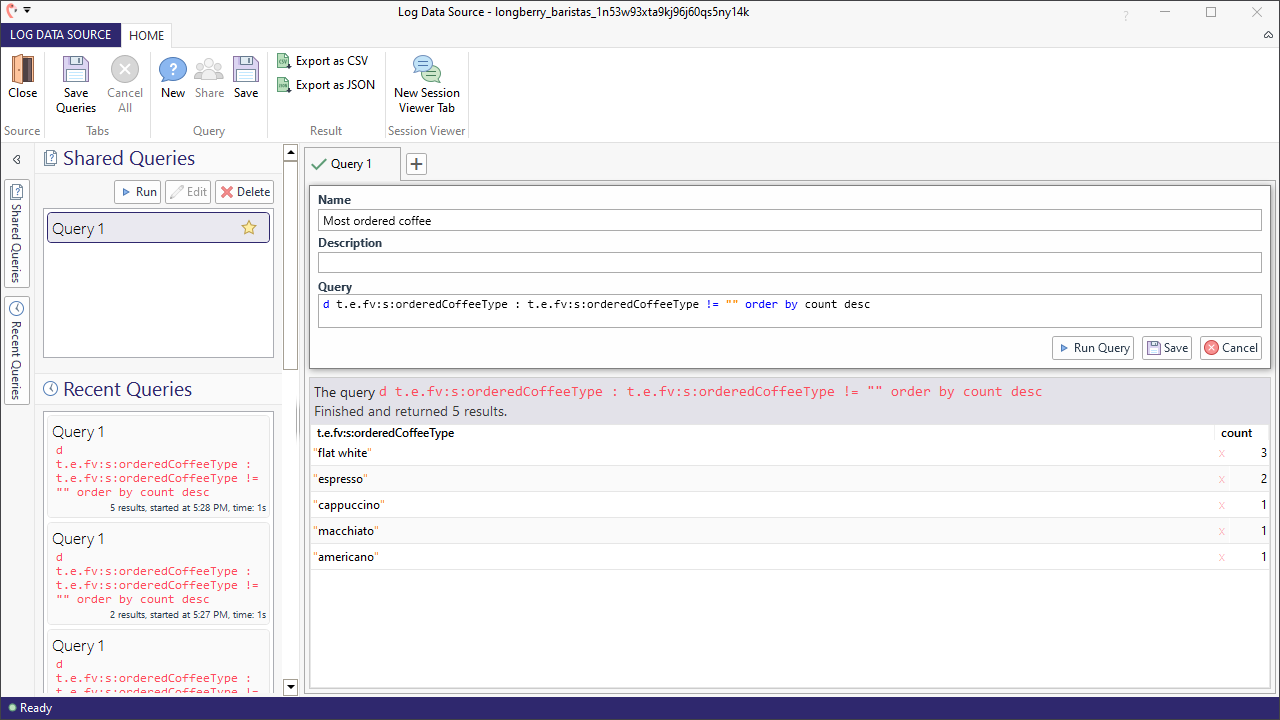1280x720 pixels.
Task: Collapse the left side panel
Action: (x=16, y=160)
